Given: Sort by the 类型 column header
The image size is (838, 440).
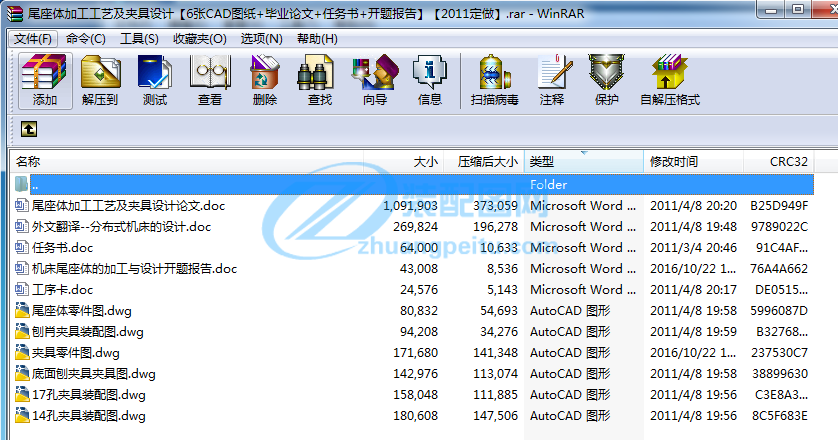Looking at the screenshot, I should click(584, 161).
